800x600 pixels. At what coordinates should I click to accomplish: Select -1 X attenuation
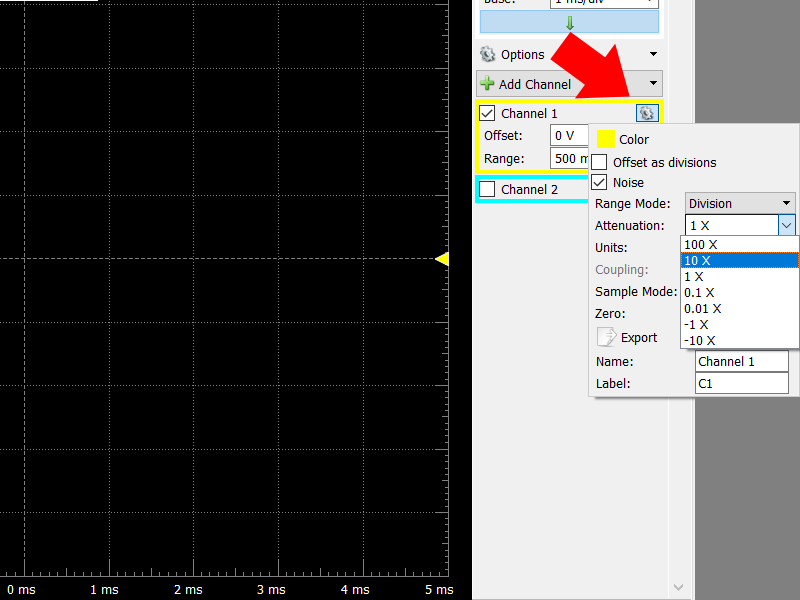(x=739, y=324)
